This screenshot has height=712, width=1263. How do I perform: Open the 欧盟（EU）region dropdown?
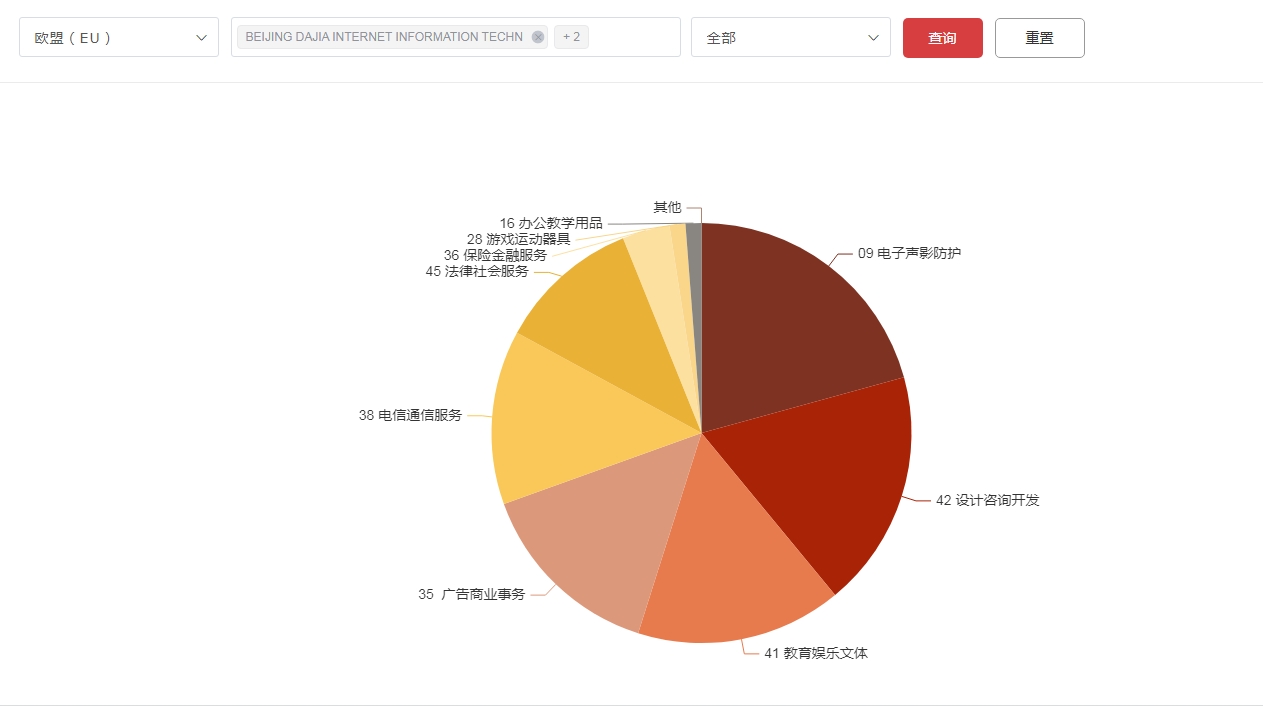point(118,37)
